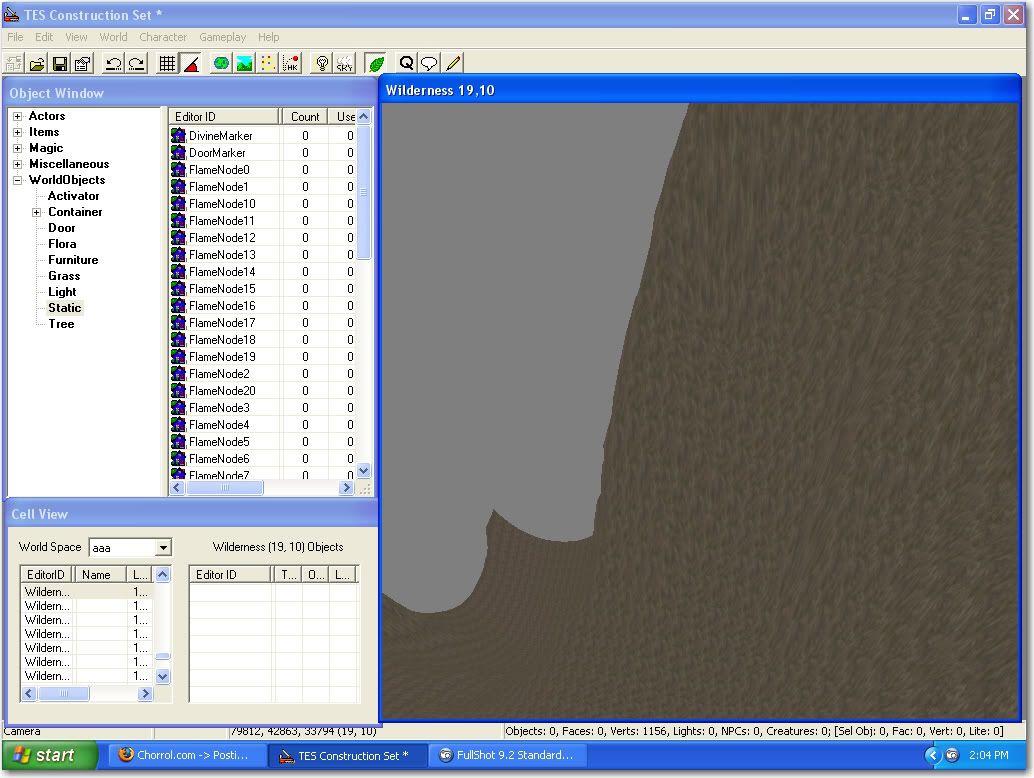
Task: Select Door in object tree
Action: [61, 228]
